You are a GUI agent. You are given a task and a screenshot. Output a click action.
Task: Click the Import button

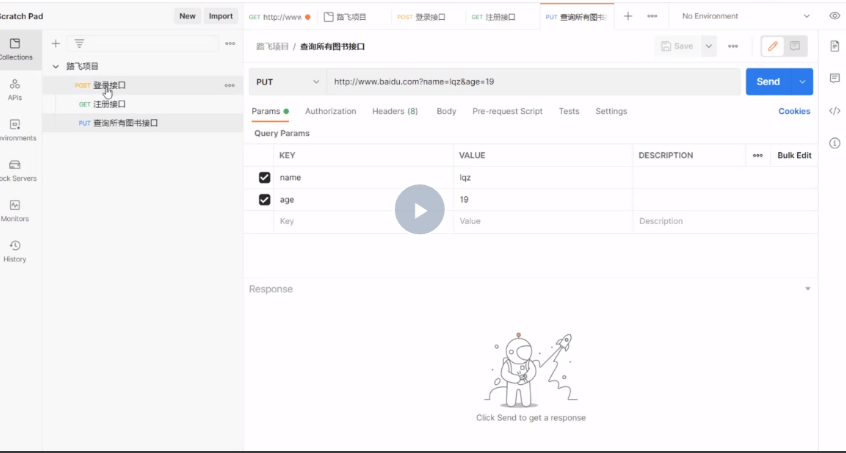(221, 16)
